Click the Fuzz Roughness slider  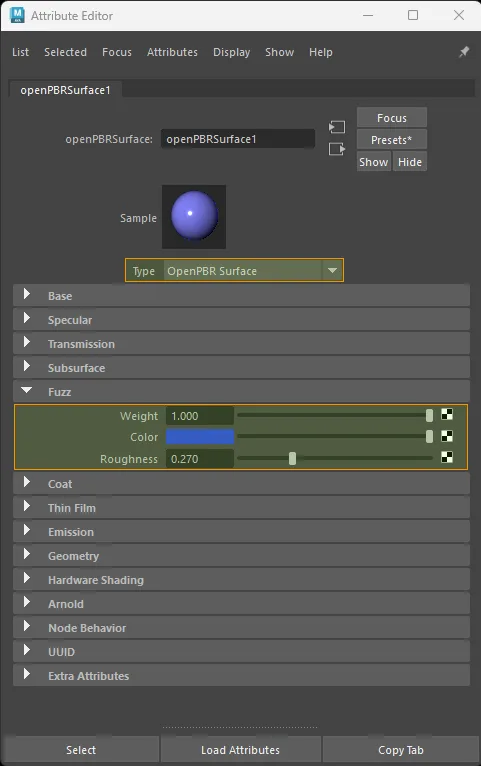pos(335,458)
